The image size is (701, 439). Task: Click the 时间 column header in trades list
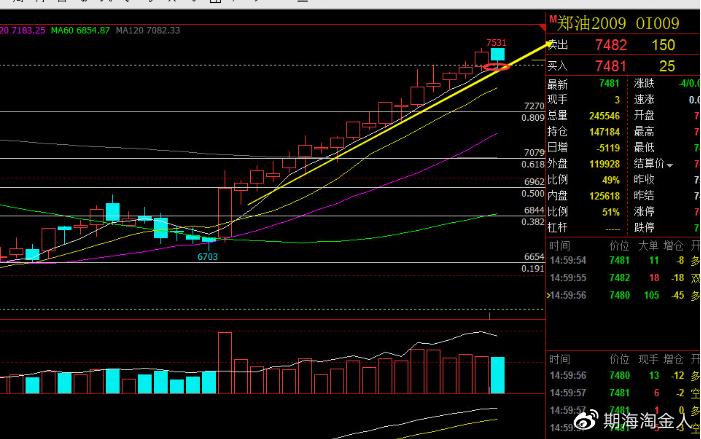(558, 244)
